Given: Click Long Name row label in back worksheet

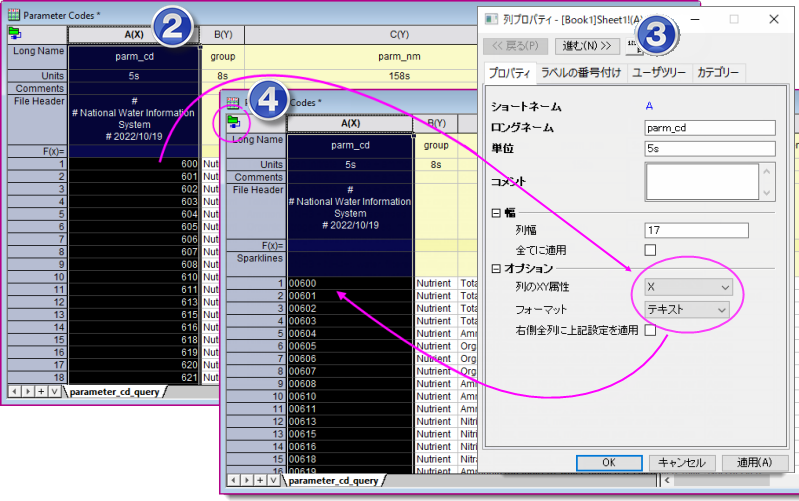Looking at the screenshot, I should [37, 57].
